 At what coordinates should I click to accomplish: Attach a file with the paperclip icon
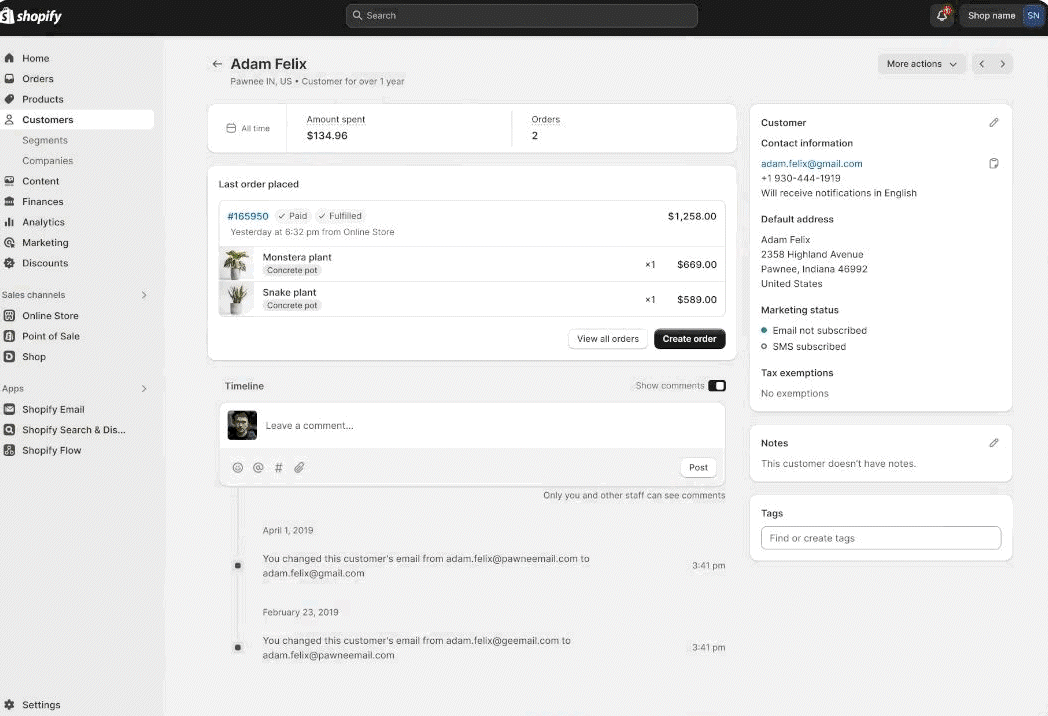[x=299, y=467]
